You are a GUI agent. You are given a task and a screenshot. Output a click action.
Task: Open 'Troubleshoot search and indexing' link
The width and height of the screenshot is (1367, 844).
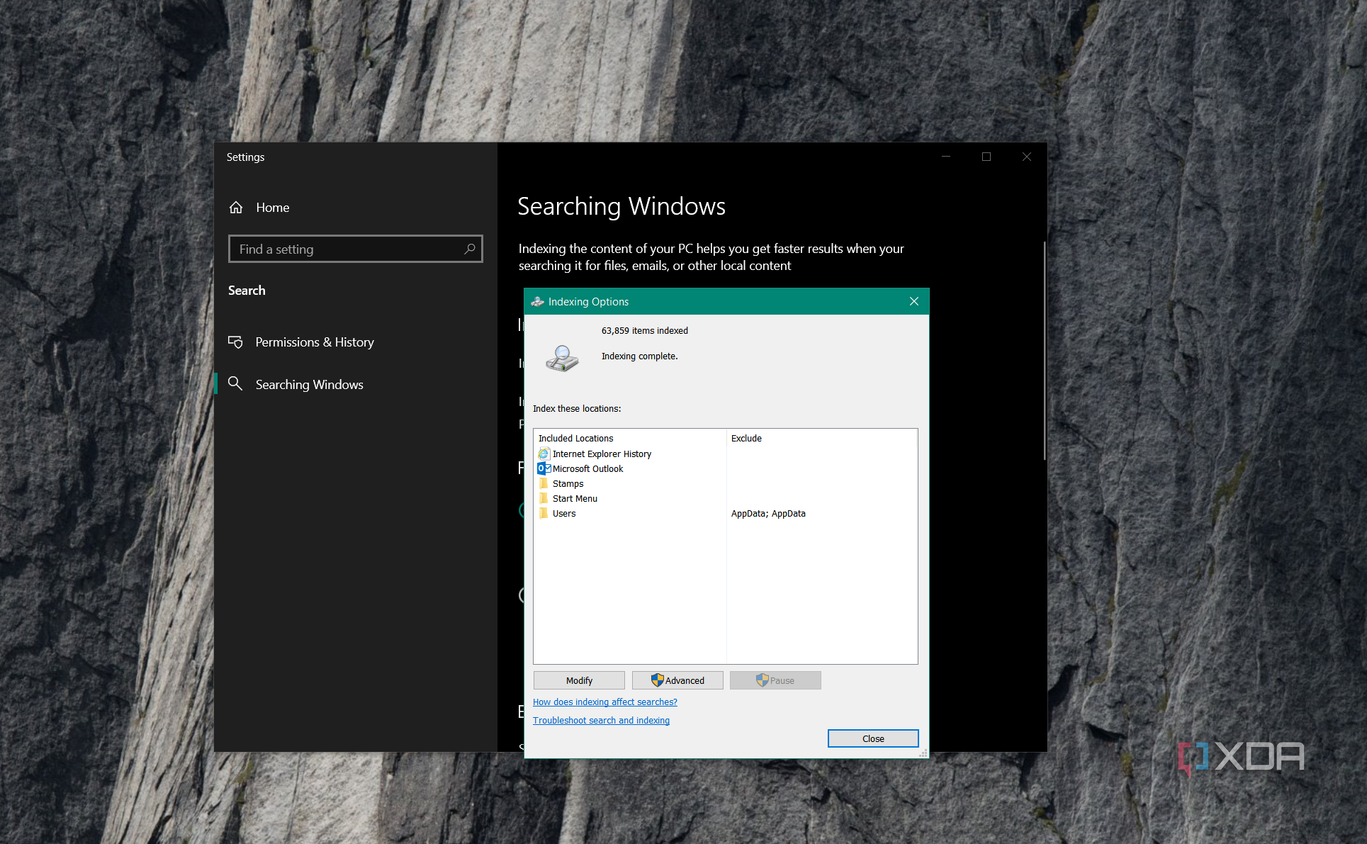[601, 720]
